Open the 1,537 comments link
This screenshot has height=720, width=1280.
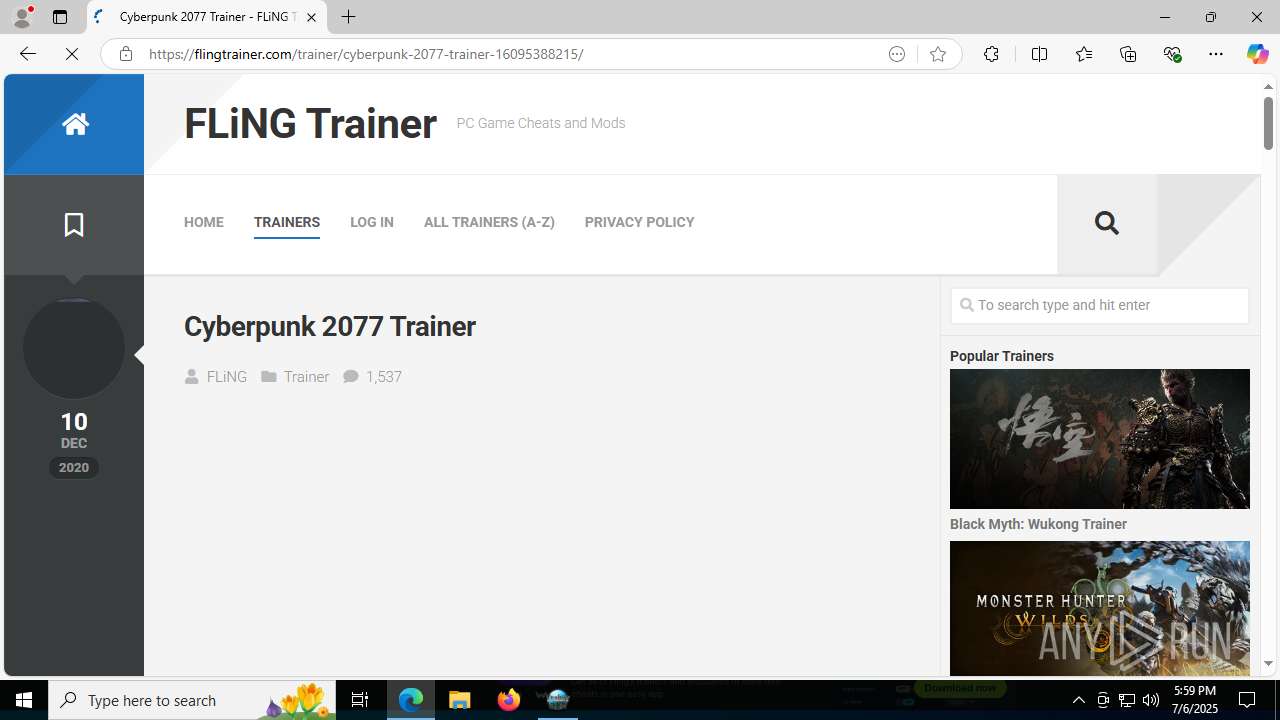coord(384,377)
